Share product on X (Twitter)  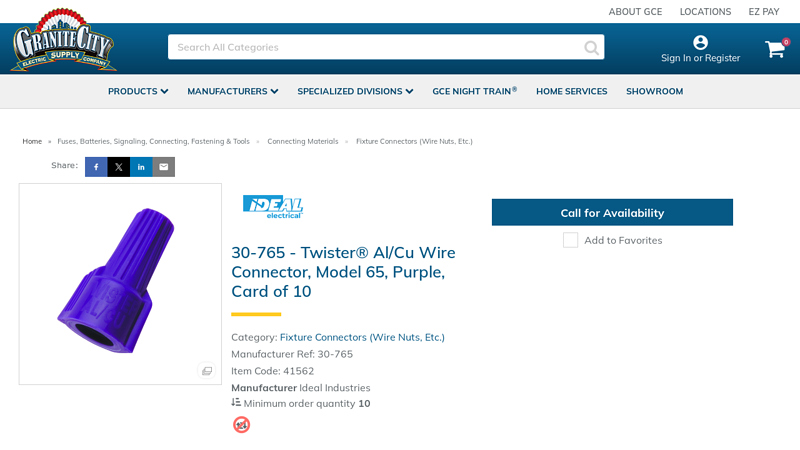[x=119, y=167]
